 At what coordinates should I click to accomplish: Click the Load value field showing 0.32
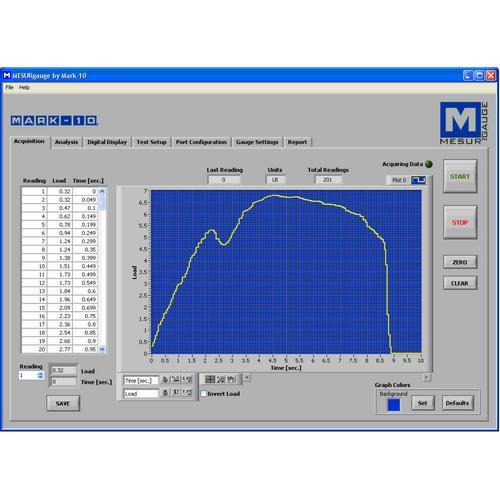click(x=63, y=370)
